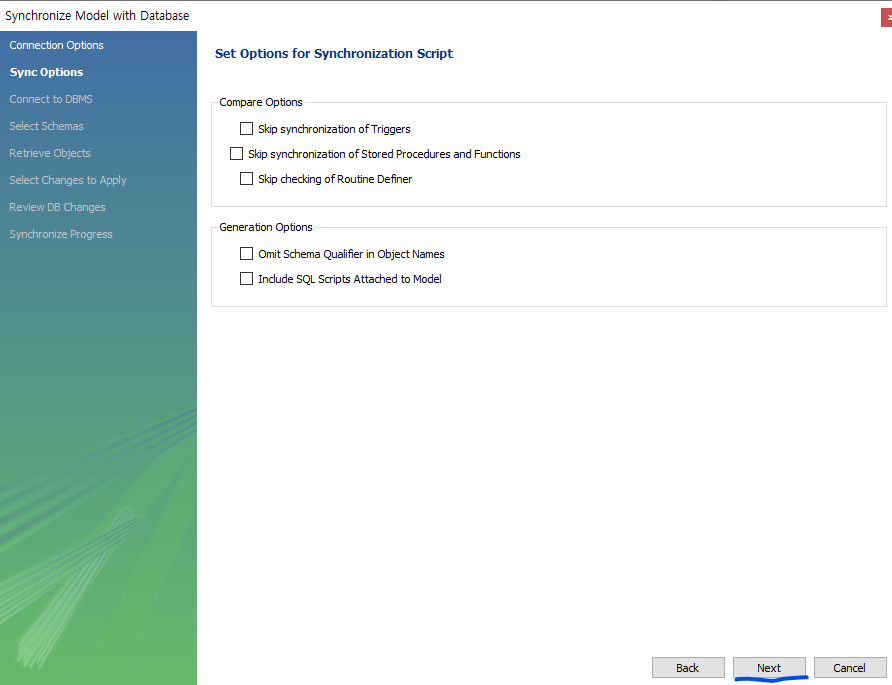The image size is (892, 685).
Task: Enable Omit Schema Qualifier in Object Names
Action: 246,254
